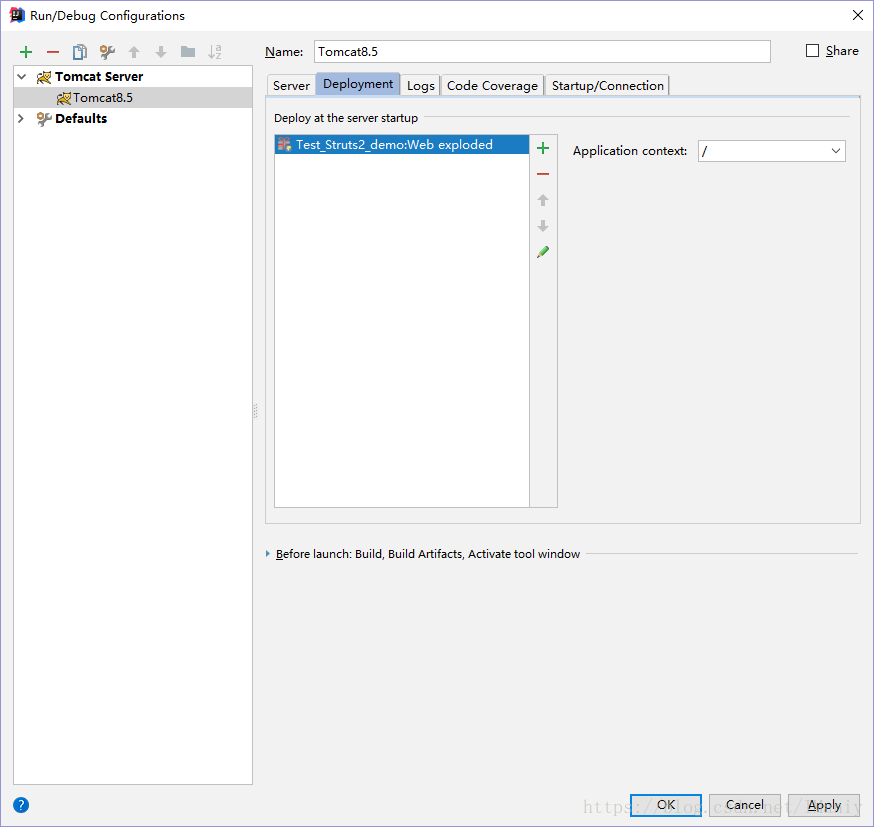Screen dimensions: 874x827
Task: Enable the Share checkbox
Action: tap(813, 51)
